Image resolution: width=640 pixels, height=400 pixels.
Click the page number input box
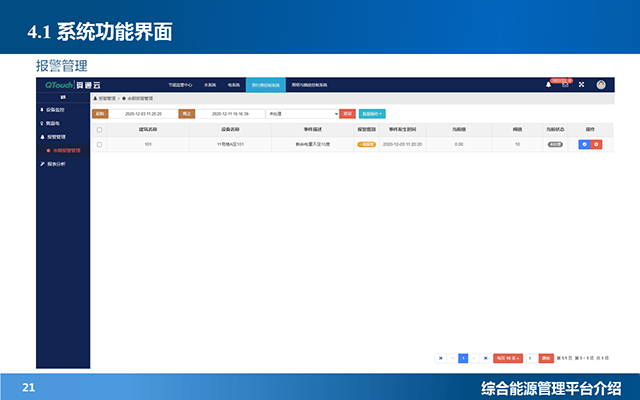click(x=532, y=358)
